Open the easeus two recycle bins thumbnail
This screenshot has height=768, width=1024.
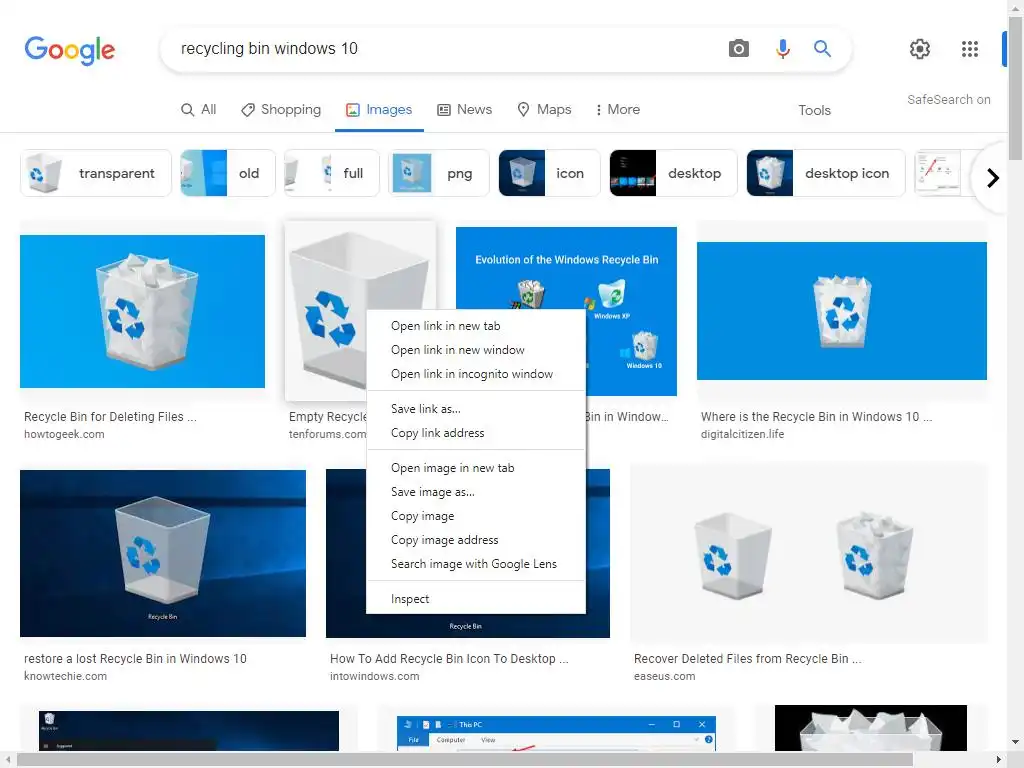coord(809,554)
